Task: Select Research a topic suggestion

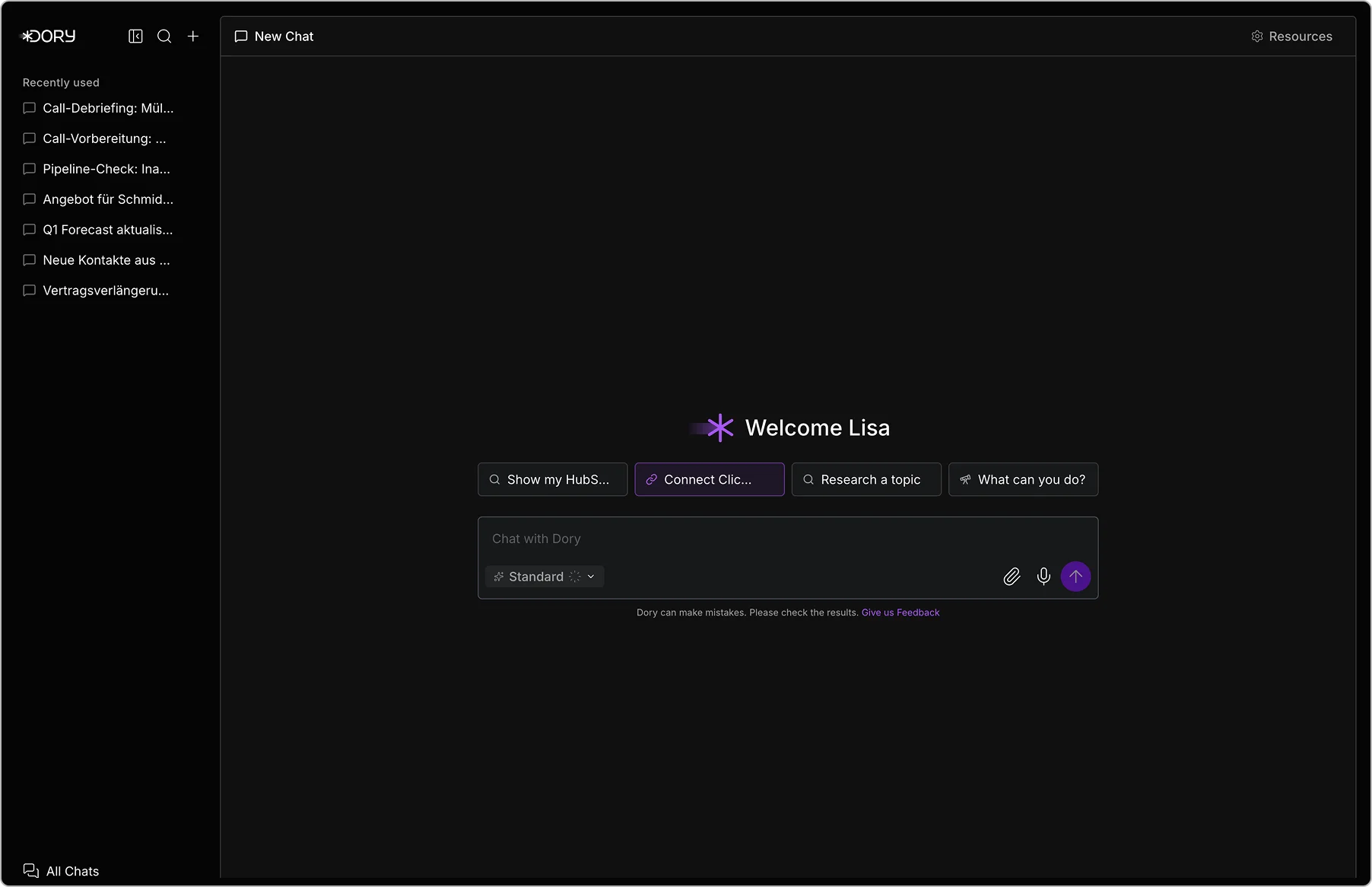Action: (x=865, y=479)
